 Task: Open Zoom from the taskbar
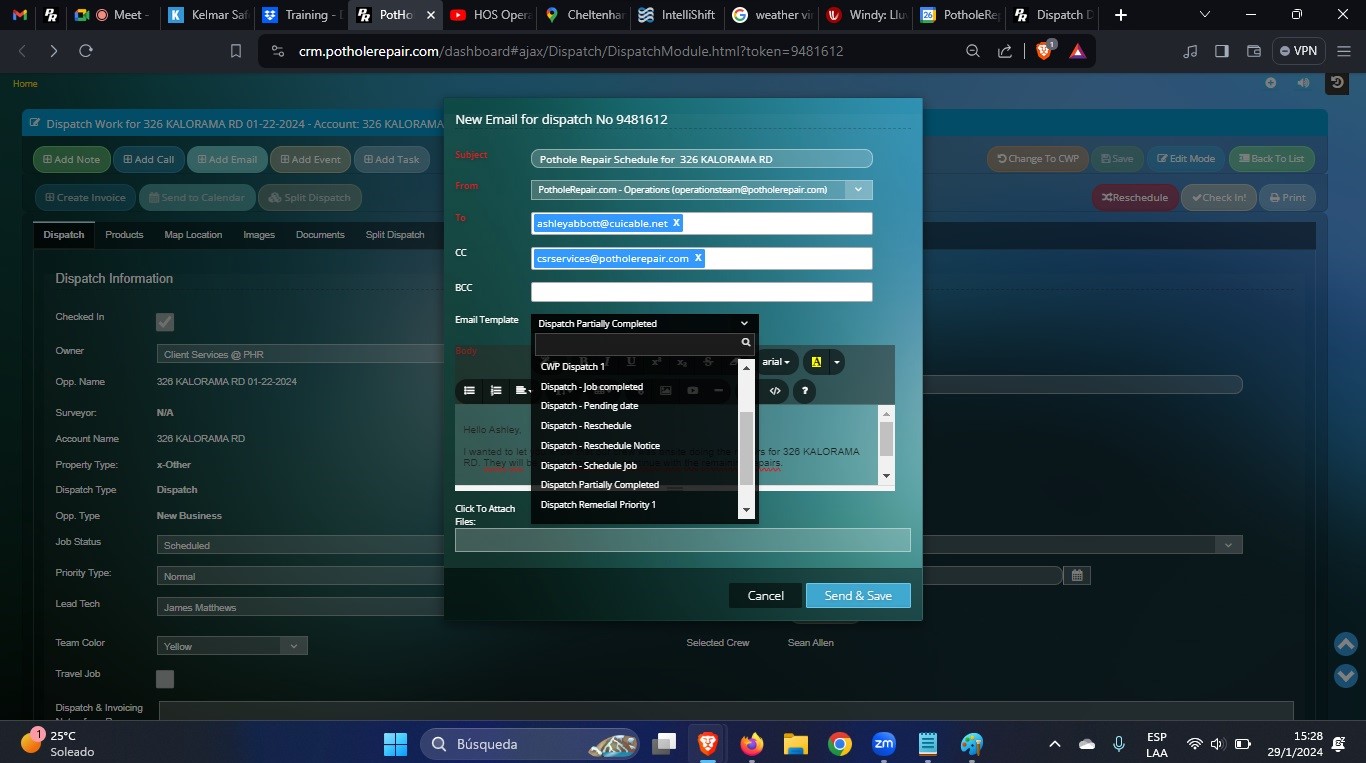click(x=883, y=744)
